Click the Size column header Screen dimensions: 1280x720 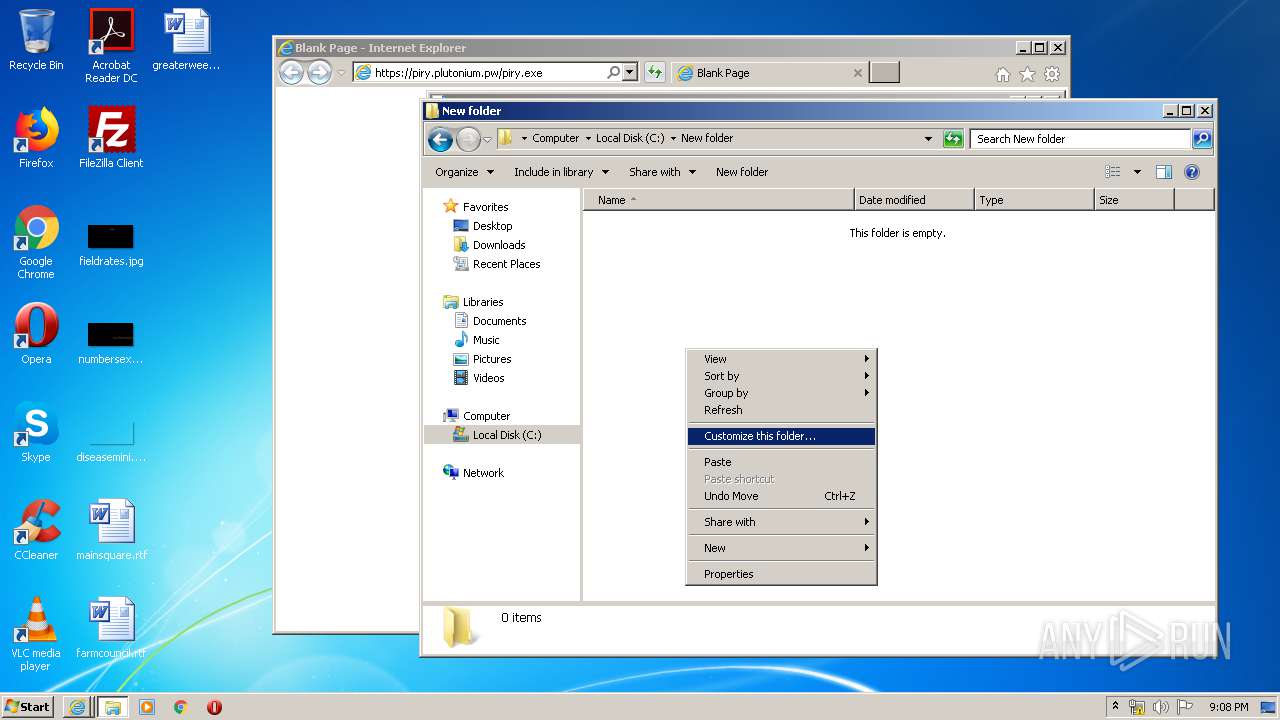coord(1134,200)
